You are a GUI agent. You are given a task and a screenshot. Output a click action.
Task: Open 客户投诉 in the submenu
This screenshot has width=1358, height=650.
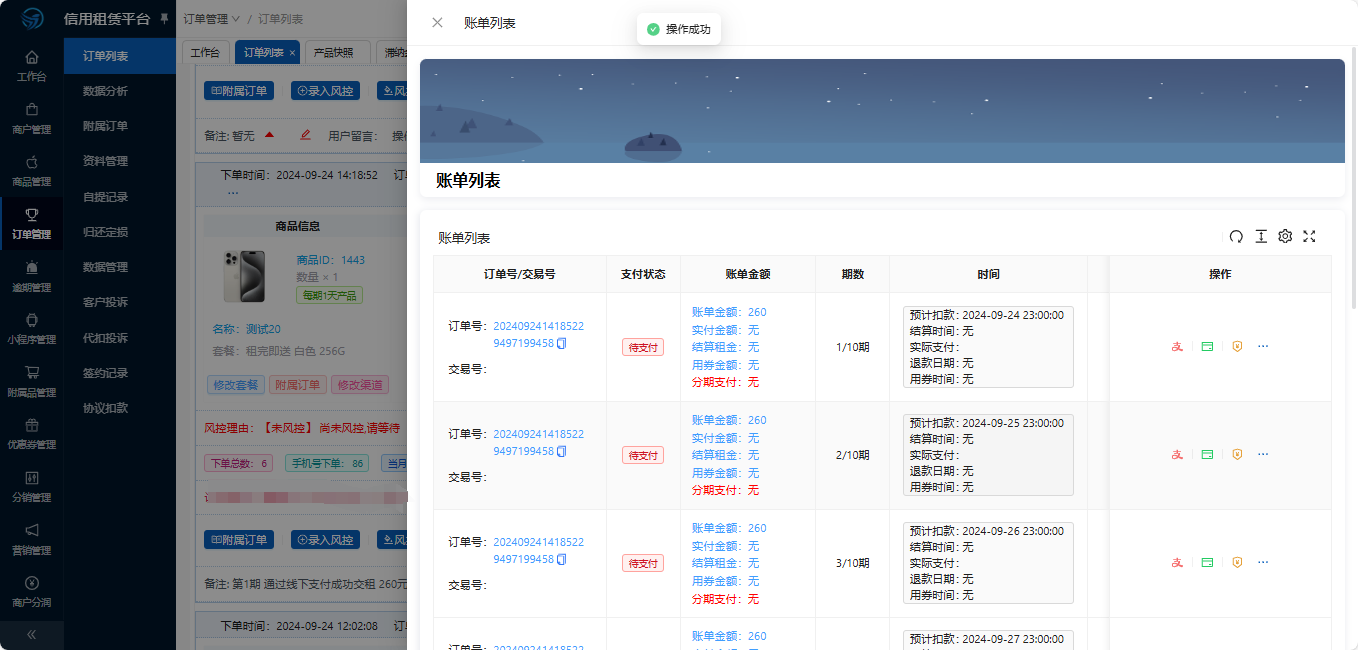click(x=120, y=302)
